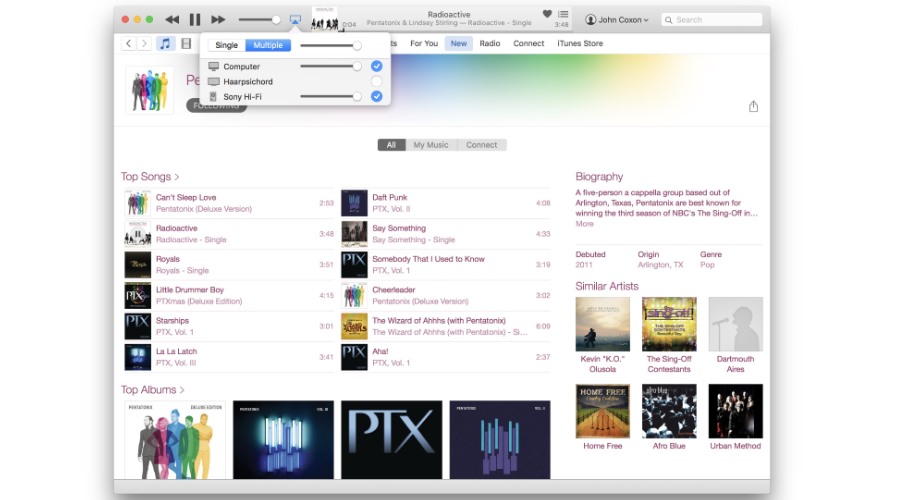This screenshot has width=900, height=500.
Task: Click the Pentatonix artist profile picture
Action: tap(149, 90)
